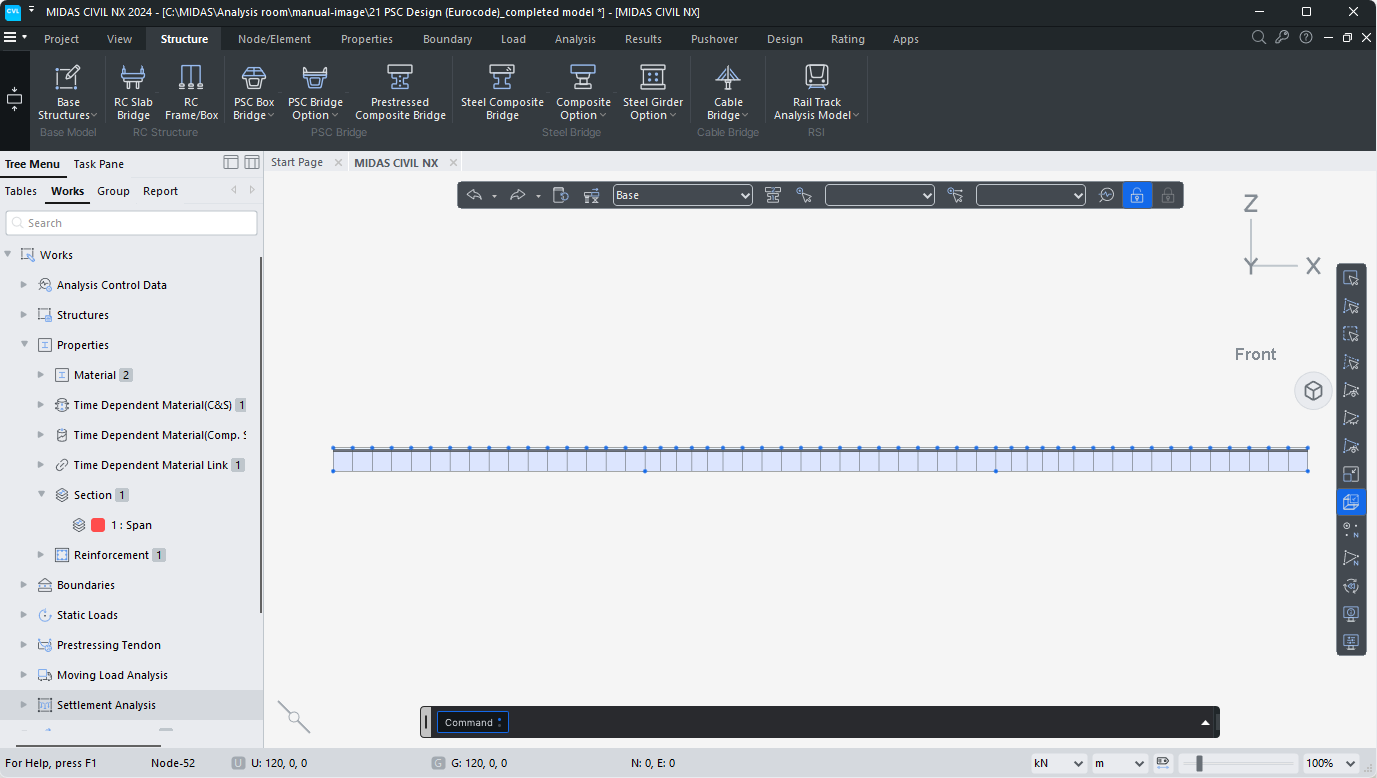1377x778 pixels.
Task: Click the Start Page document tab
Action: coord(297,162)
